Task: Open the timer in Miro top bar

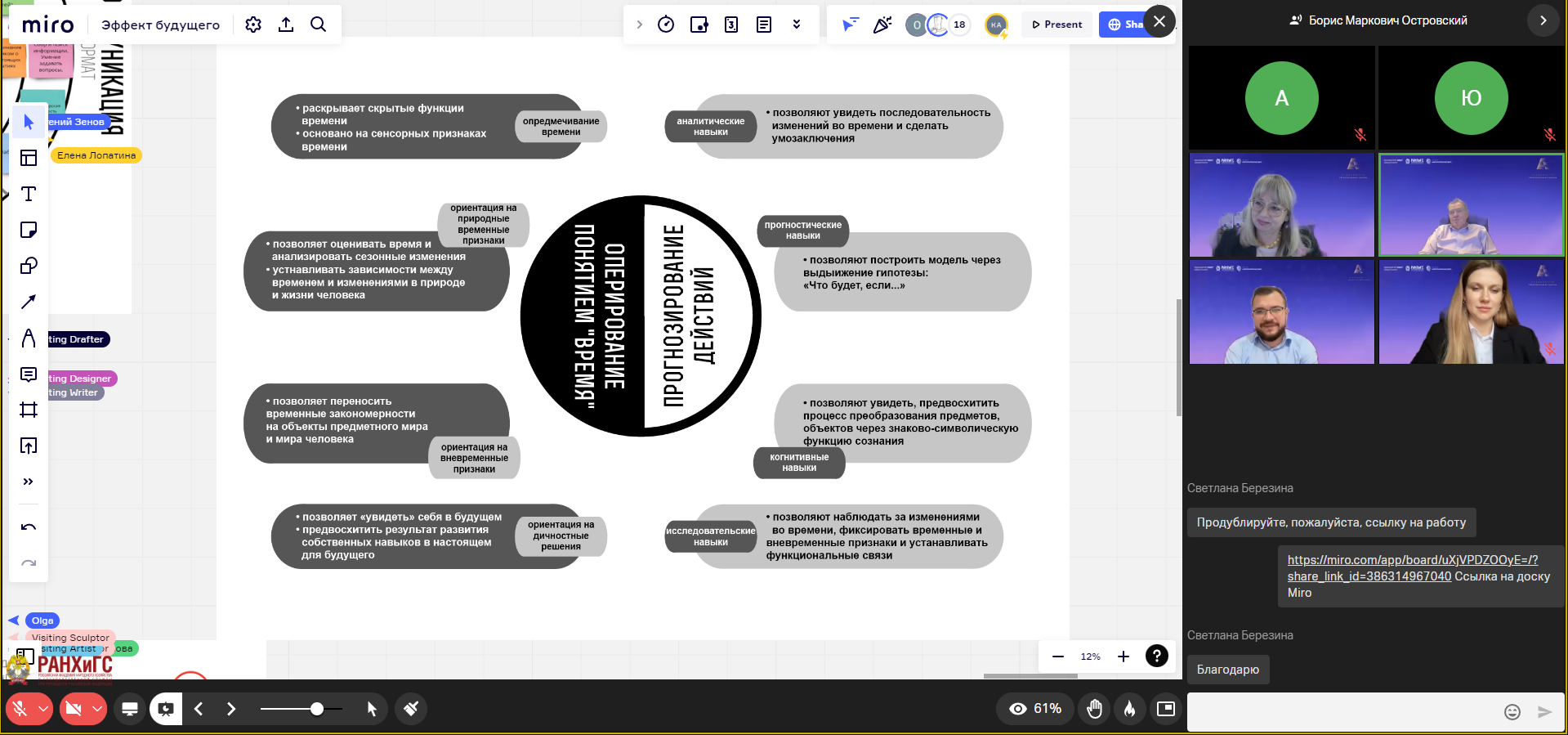Action: coord(666,25)
